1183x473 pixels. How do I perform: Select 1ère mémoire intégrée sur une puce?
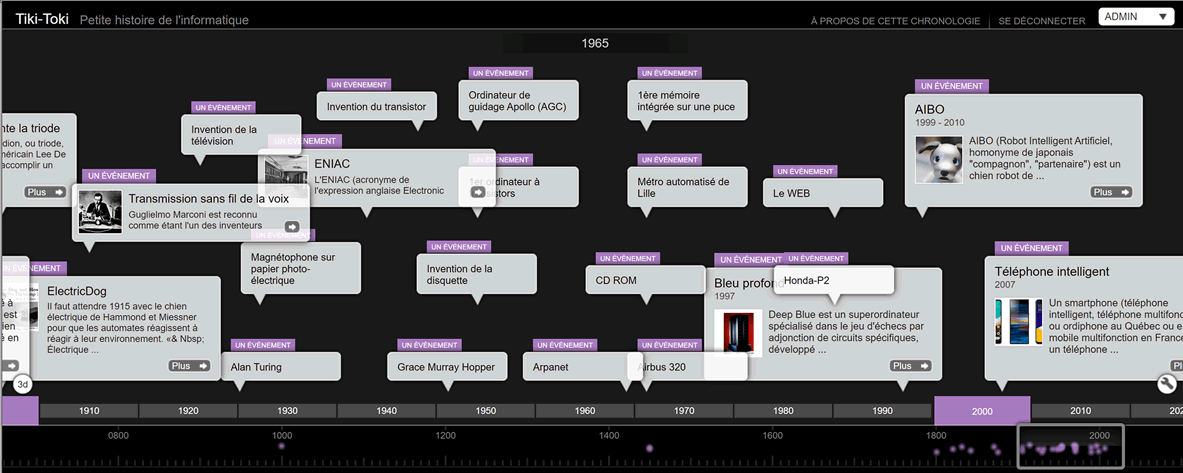687,100
